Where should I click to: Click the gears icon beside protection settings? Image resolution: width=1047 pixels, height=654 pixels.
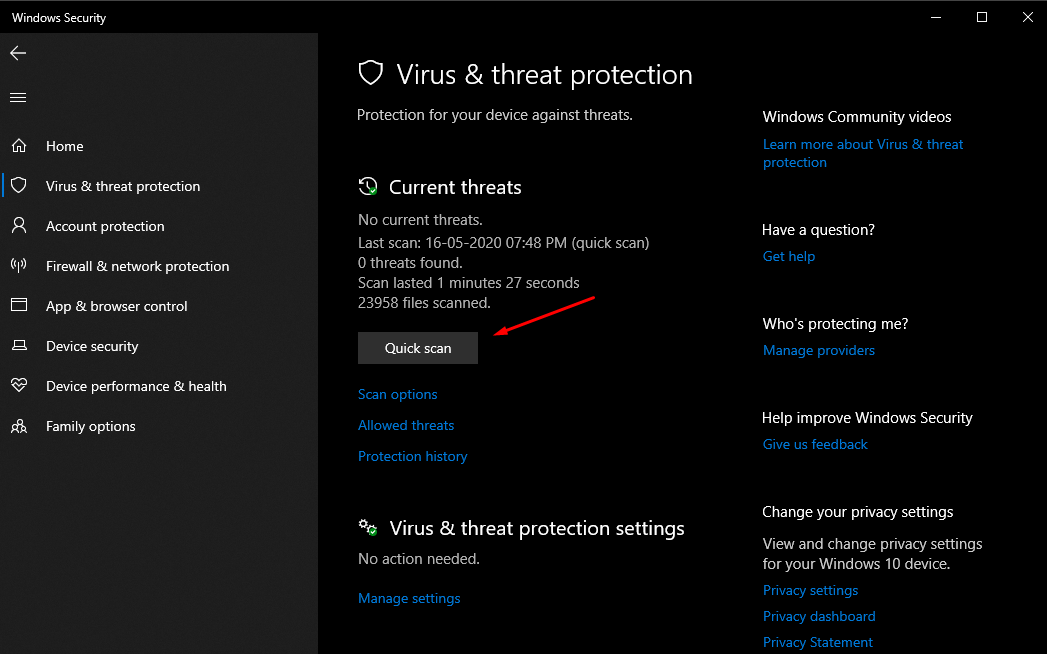click(x=368, y=527)
